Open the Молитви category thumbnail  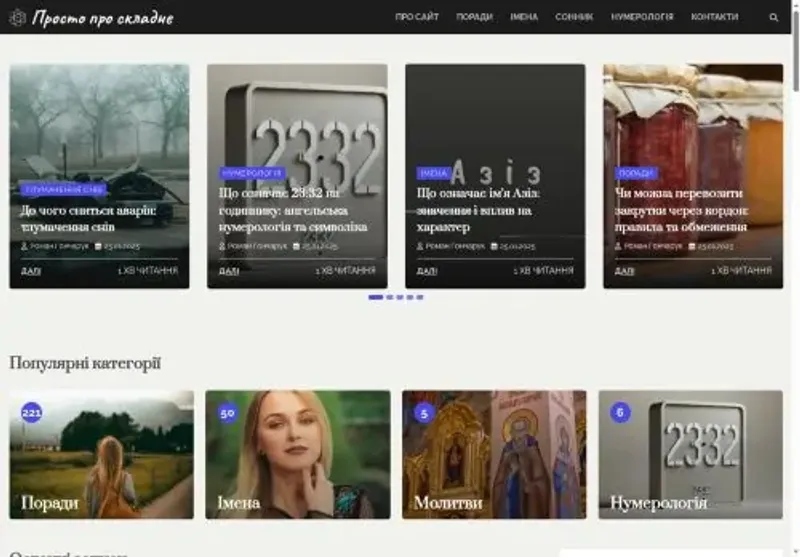[494, 455]
